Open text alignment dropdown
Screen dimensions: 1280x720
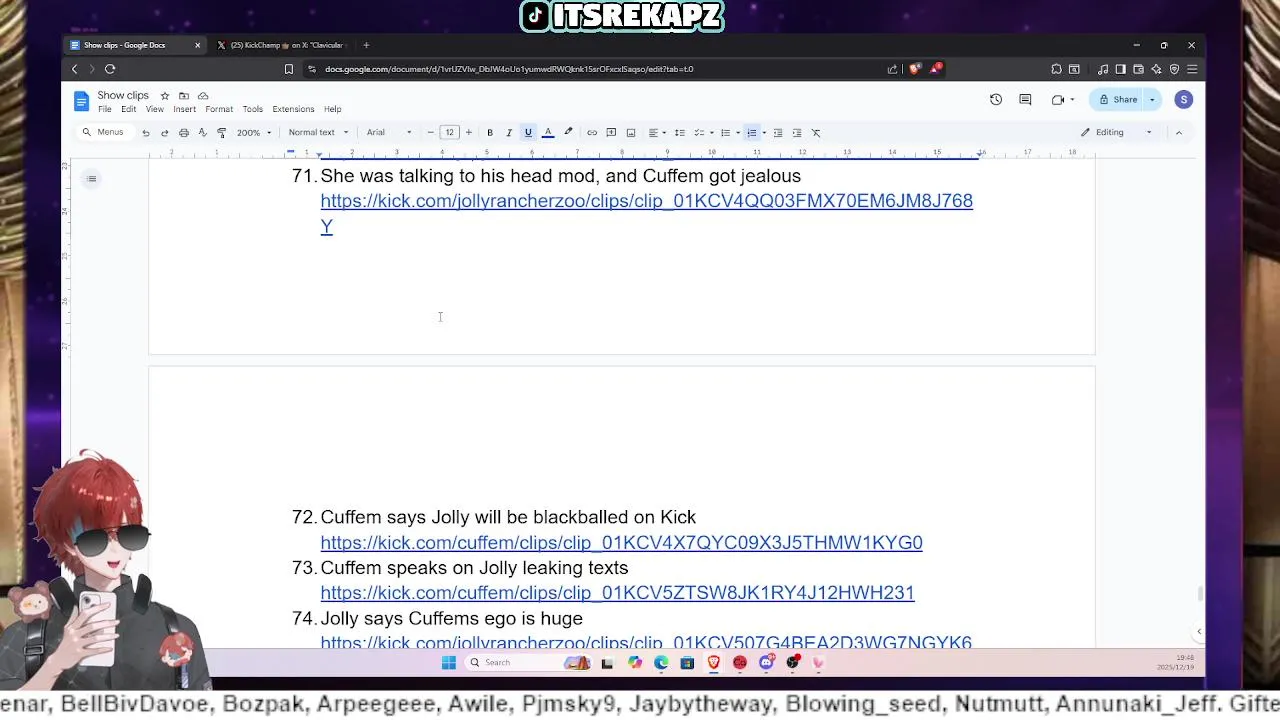pyautogui.click(x=656, y=133)
